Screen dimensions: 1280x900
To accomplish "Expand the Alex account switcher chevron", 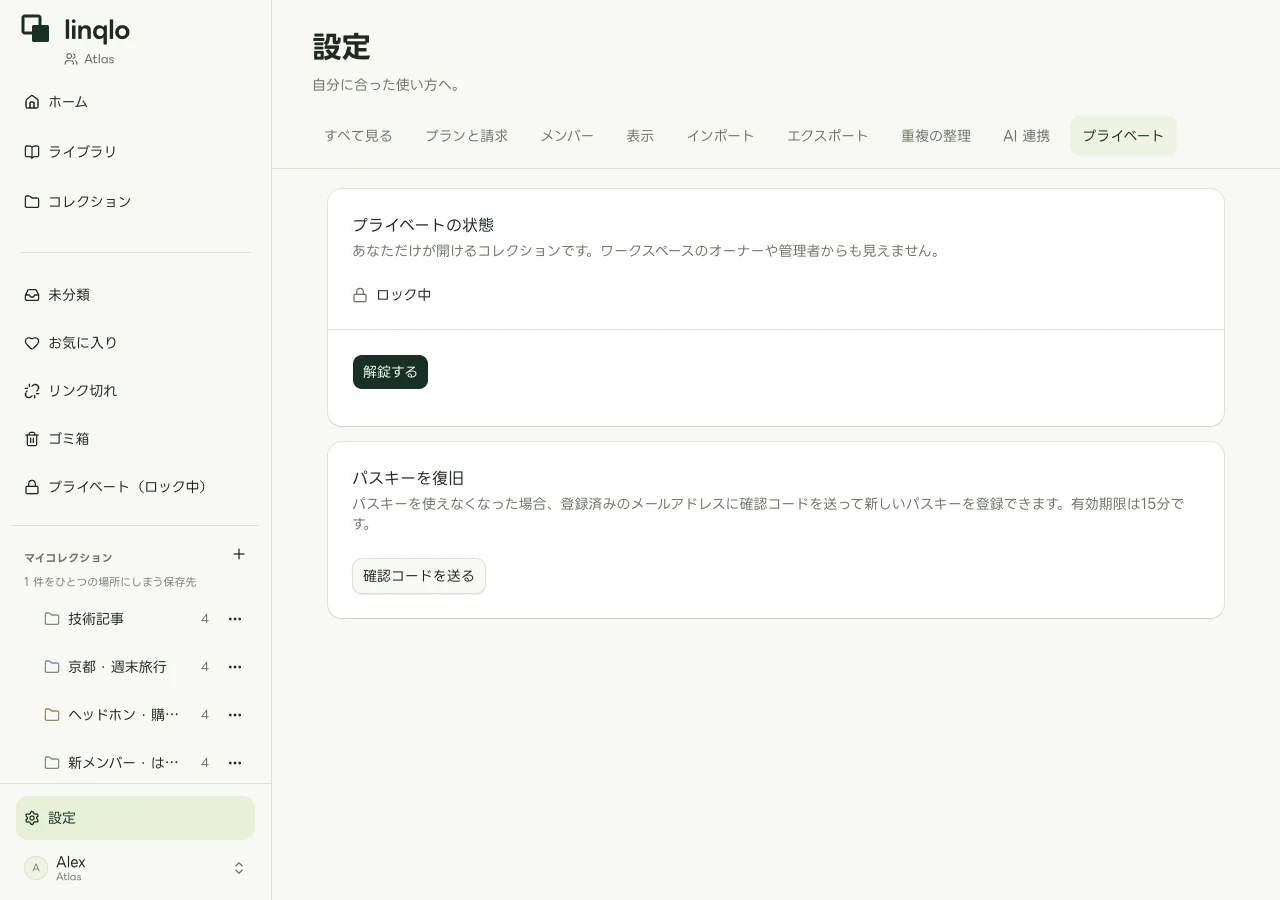I will click(x=239, y=868).
